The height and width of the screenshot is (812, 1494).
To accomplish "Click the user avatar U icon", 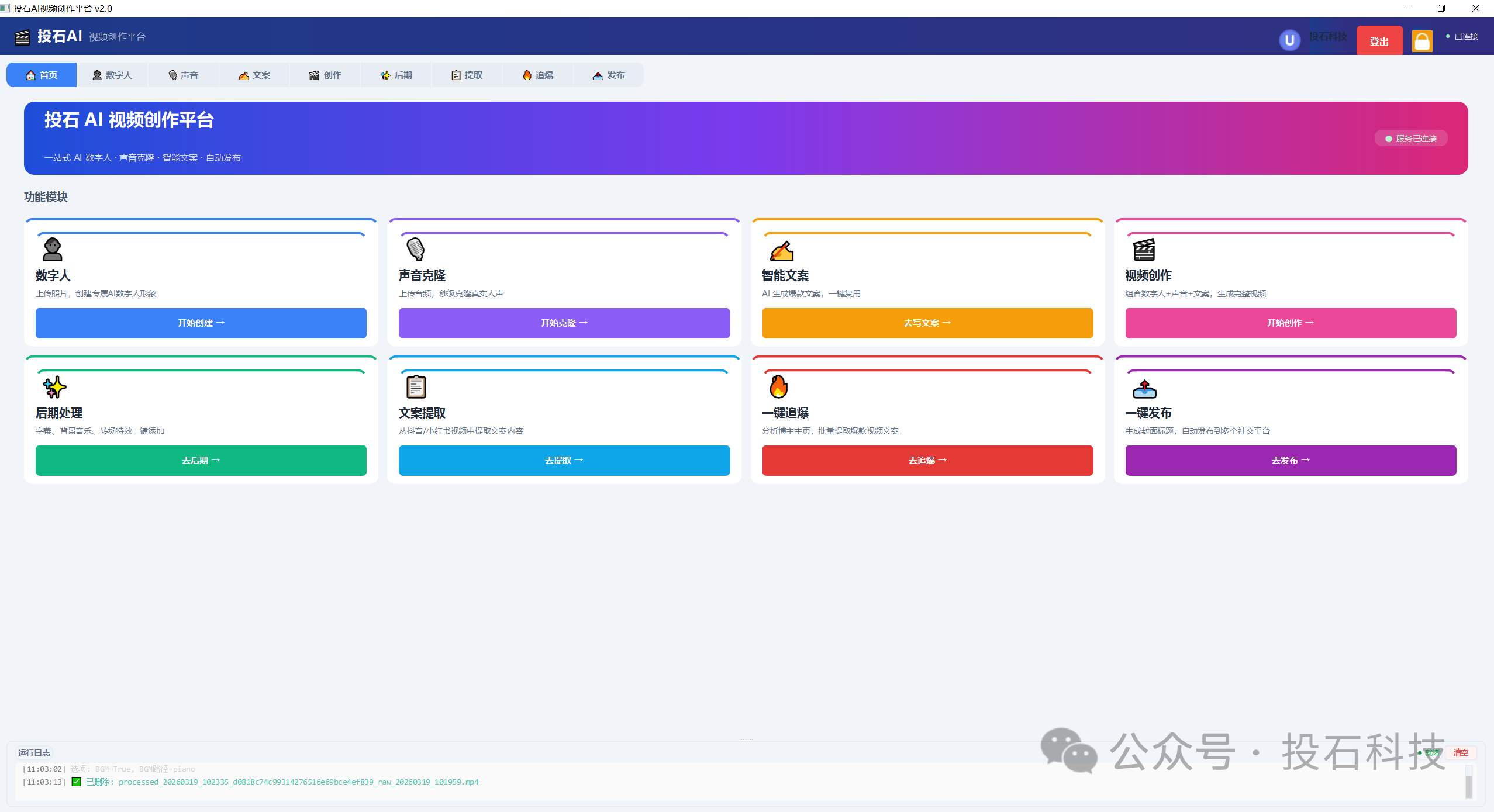I will pyautogui.click(x=1289, y=40).
